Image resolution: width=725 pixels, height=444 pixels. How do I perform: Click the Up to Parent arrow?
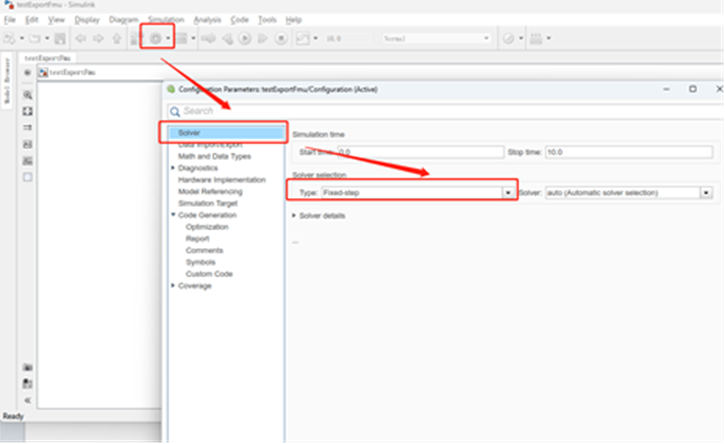[117, 38]
